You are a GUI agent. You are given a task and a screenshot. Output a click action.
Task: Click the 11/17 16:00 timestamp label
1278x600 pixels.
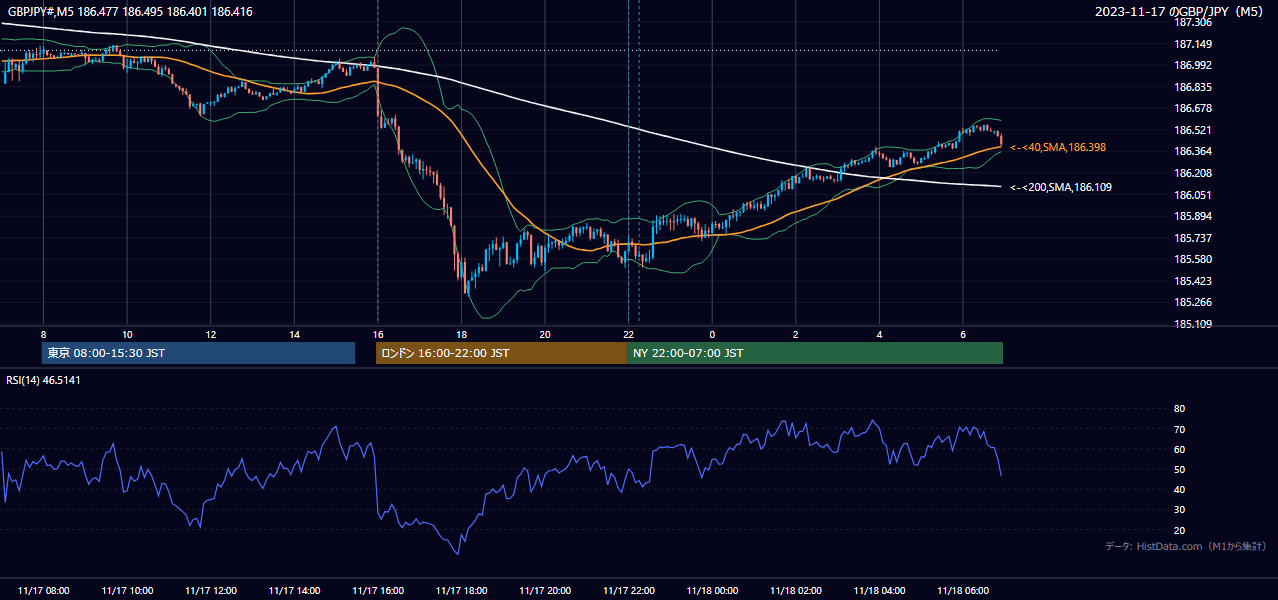pos(378,591)
